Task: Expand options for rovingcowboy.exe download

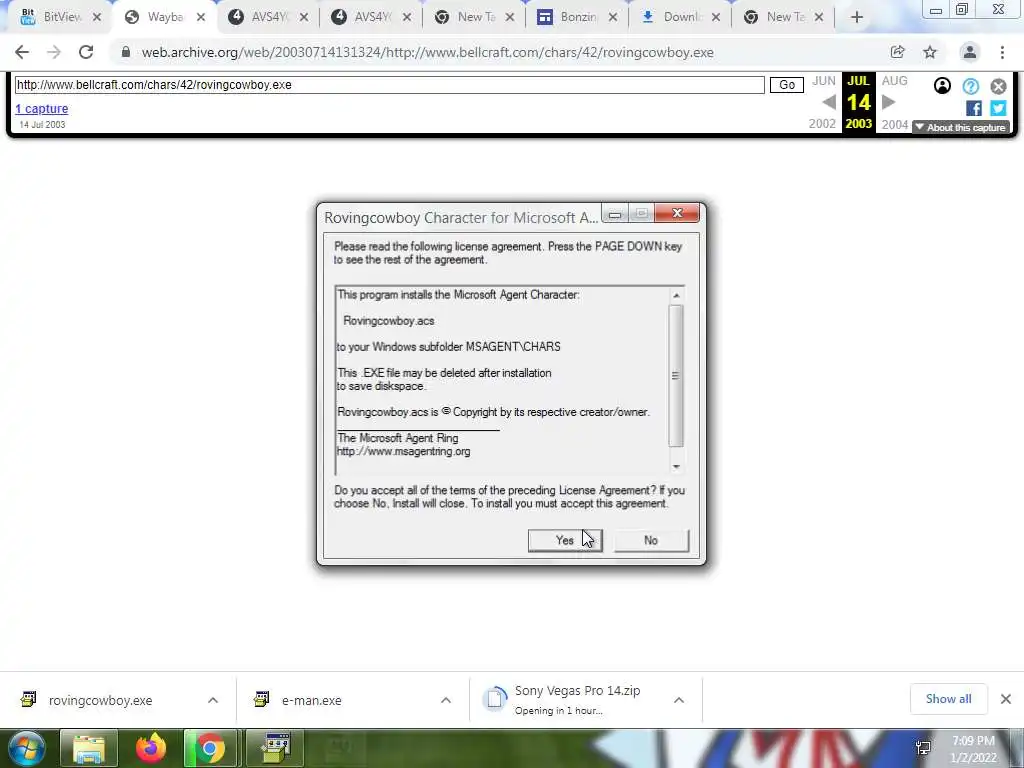Action: (213, 700)
